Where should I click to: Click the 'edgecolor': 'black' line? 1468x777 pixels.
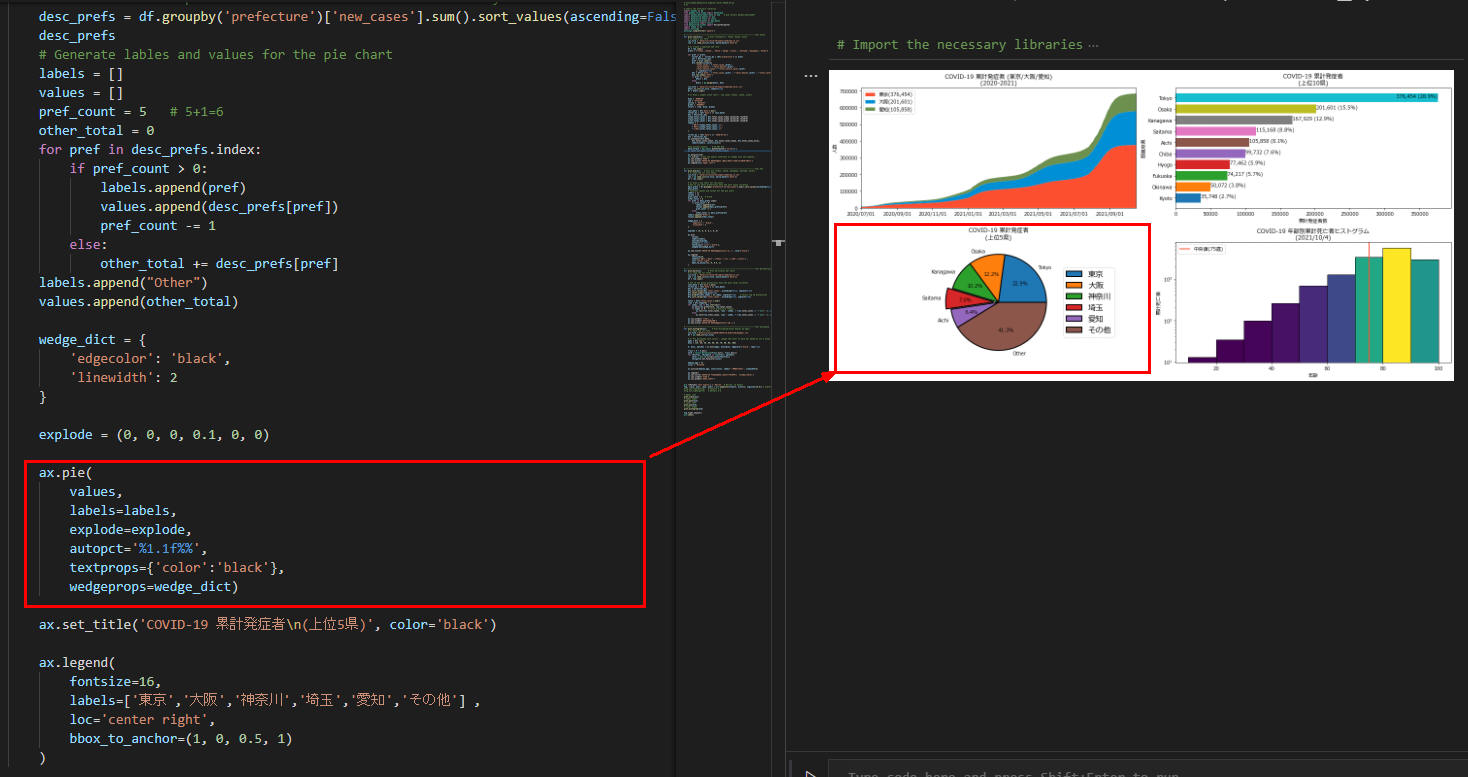pyautogui.click(x=150, y=358)
